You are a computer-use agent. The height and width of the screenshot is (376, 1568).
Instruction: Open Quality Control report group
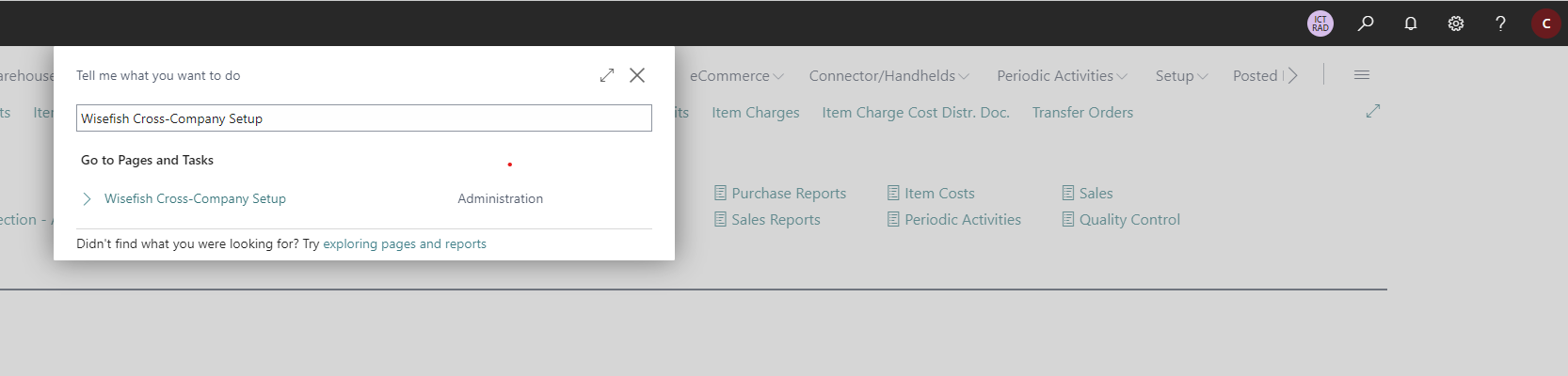point(1129,220)
